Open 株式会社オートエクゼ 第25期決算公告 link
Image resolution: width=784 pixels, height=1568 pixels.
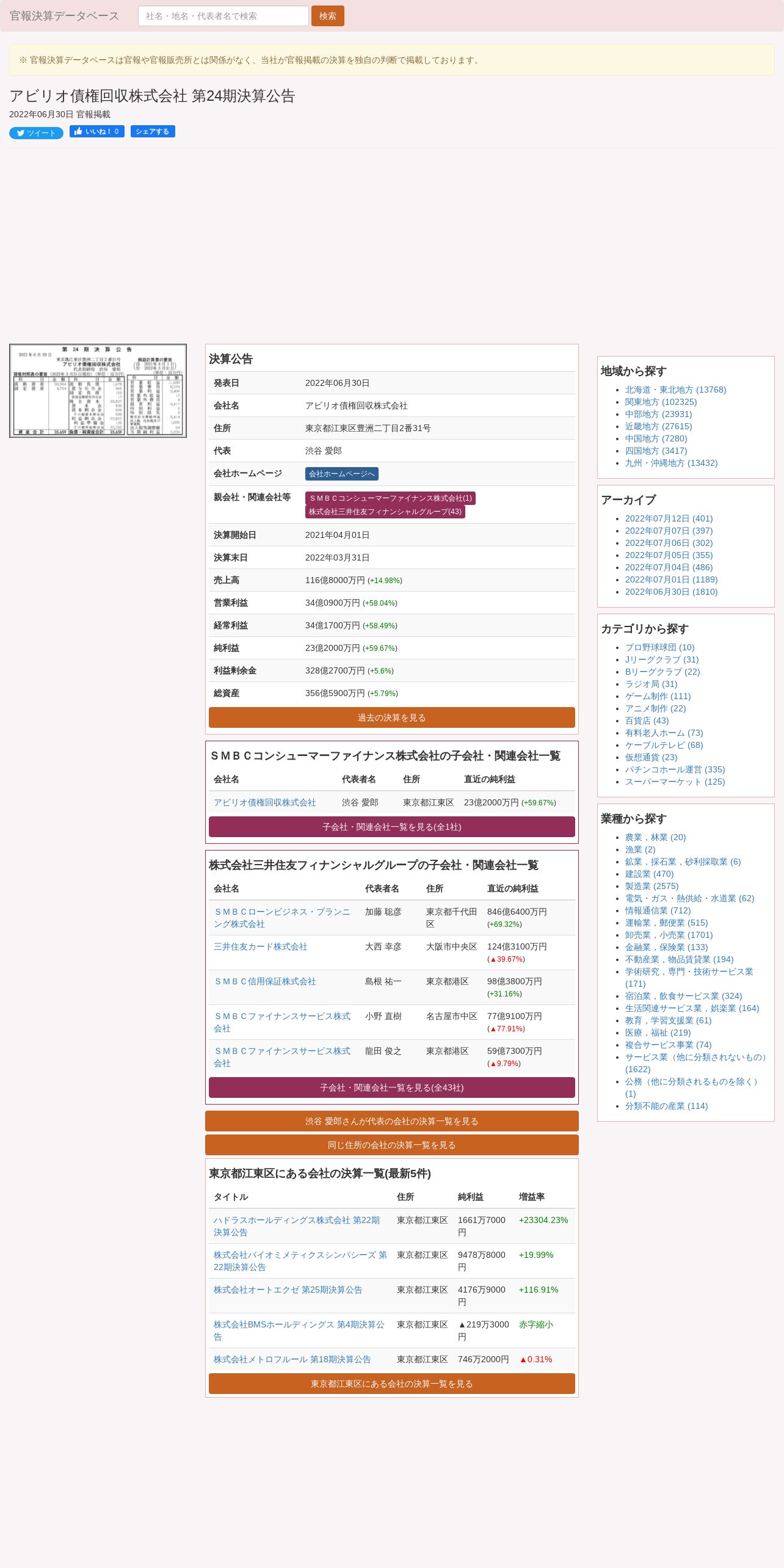pos(288,1290)
